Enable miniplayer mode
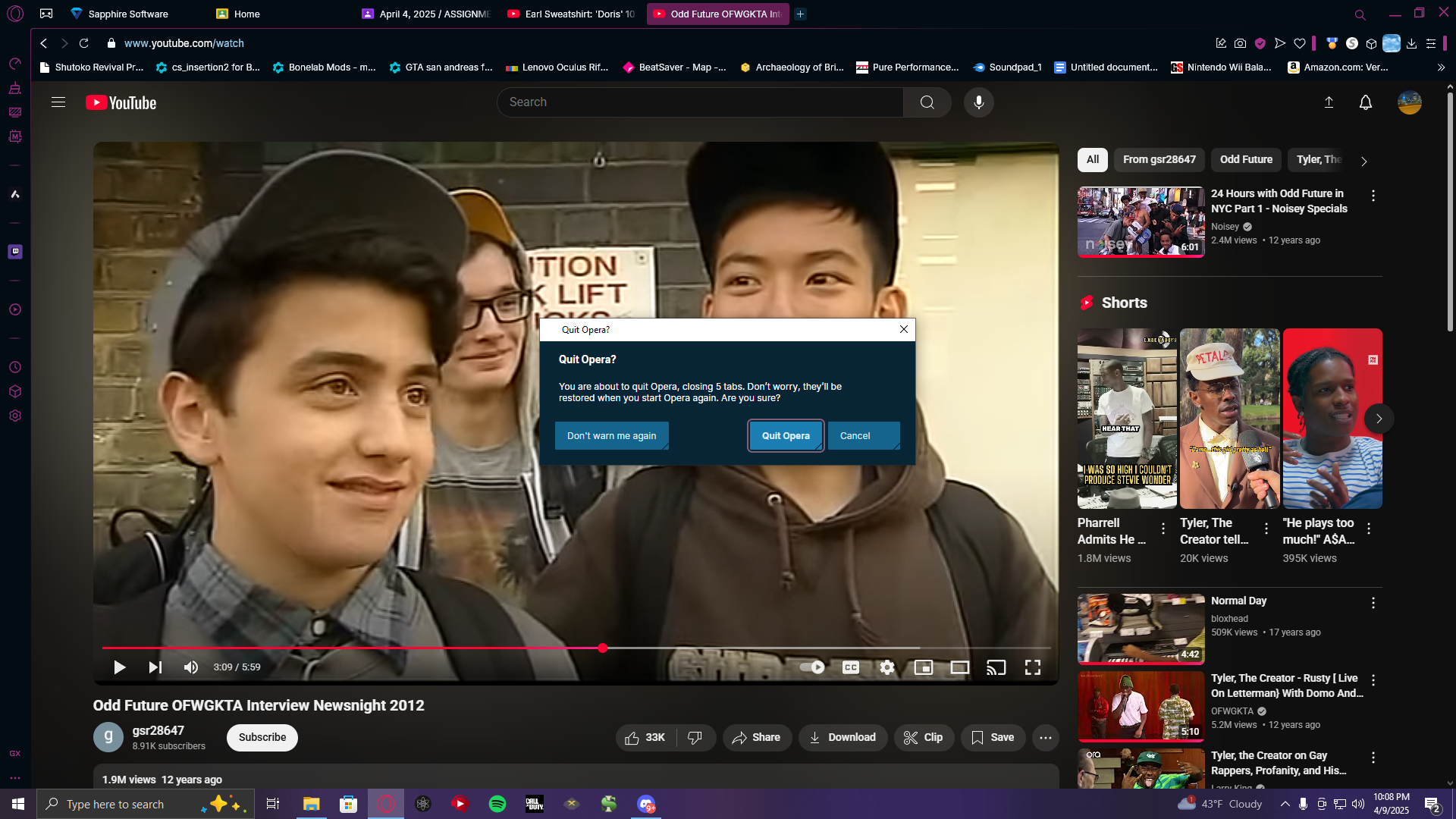The height and width of the screenshot is (819, 1456). (923, 667)
